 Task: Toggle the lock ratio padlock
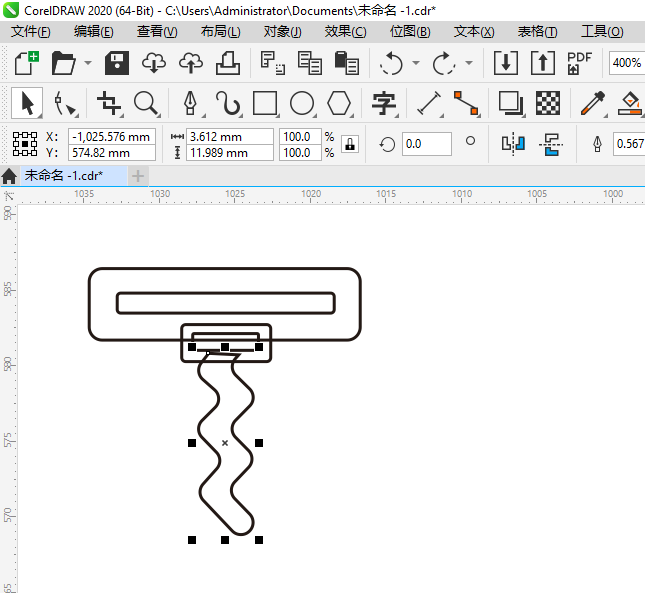(x=350, y=144)
